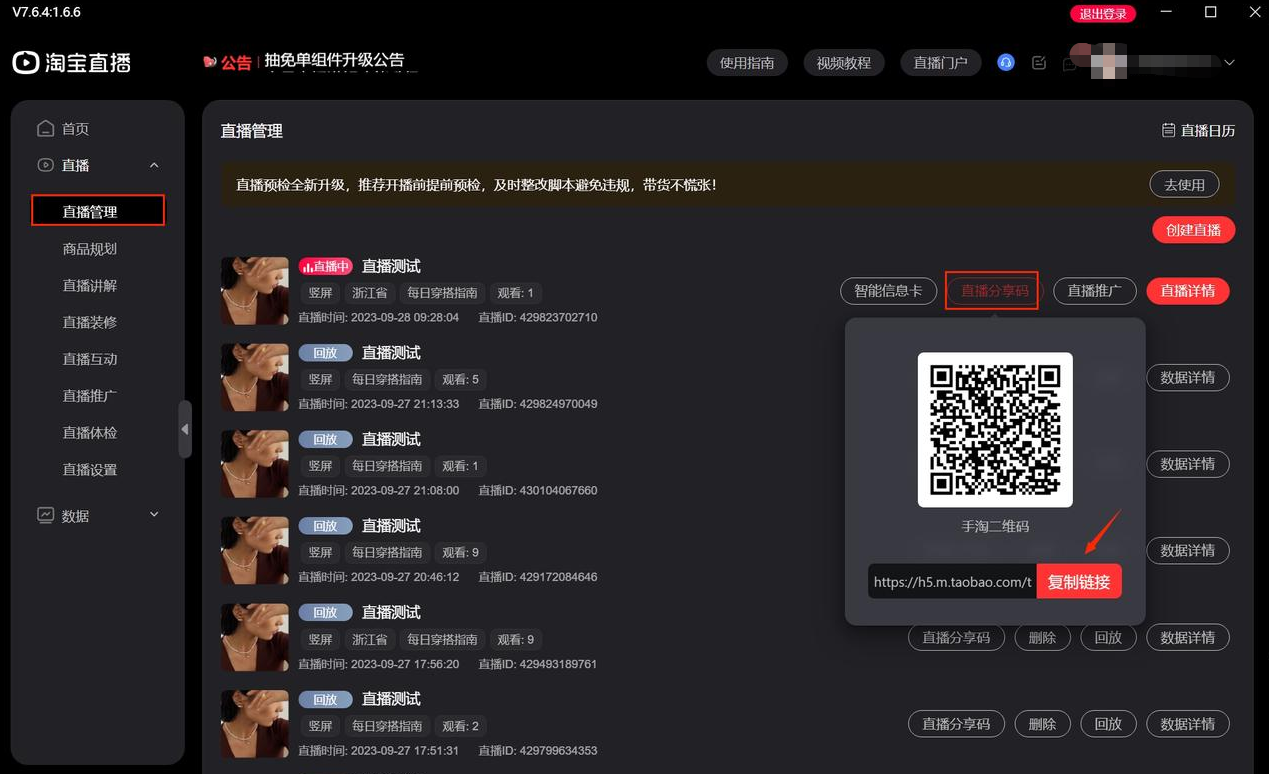Screen dimensions: 1269x774
Task: Click the calendar icon for 直播日历
Action: [x=1168, y=130]
